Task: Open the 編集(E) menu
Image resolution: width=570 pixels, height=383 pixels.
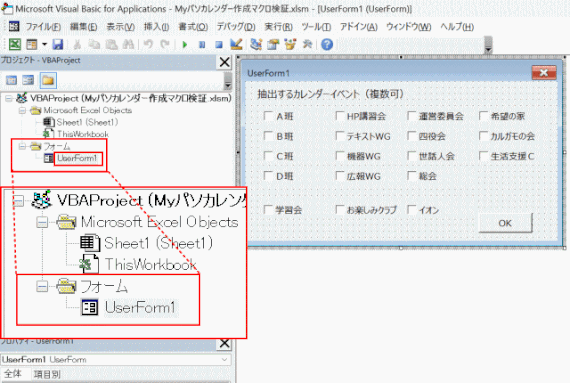Action: (x=83, y=27)
